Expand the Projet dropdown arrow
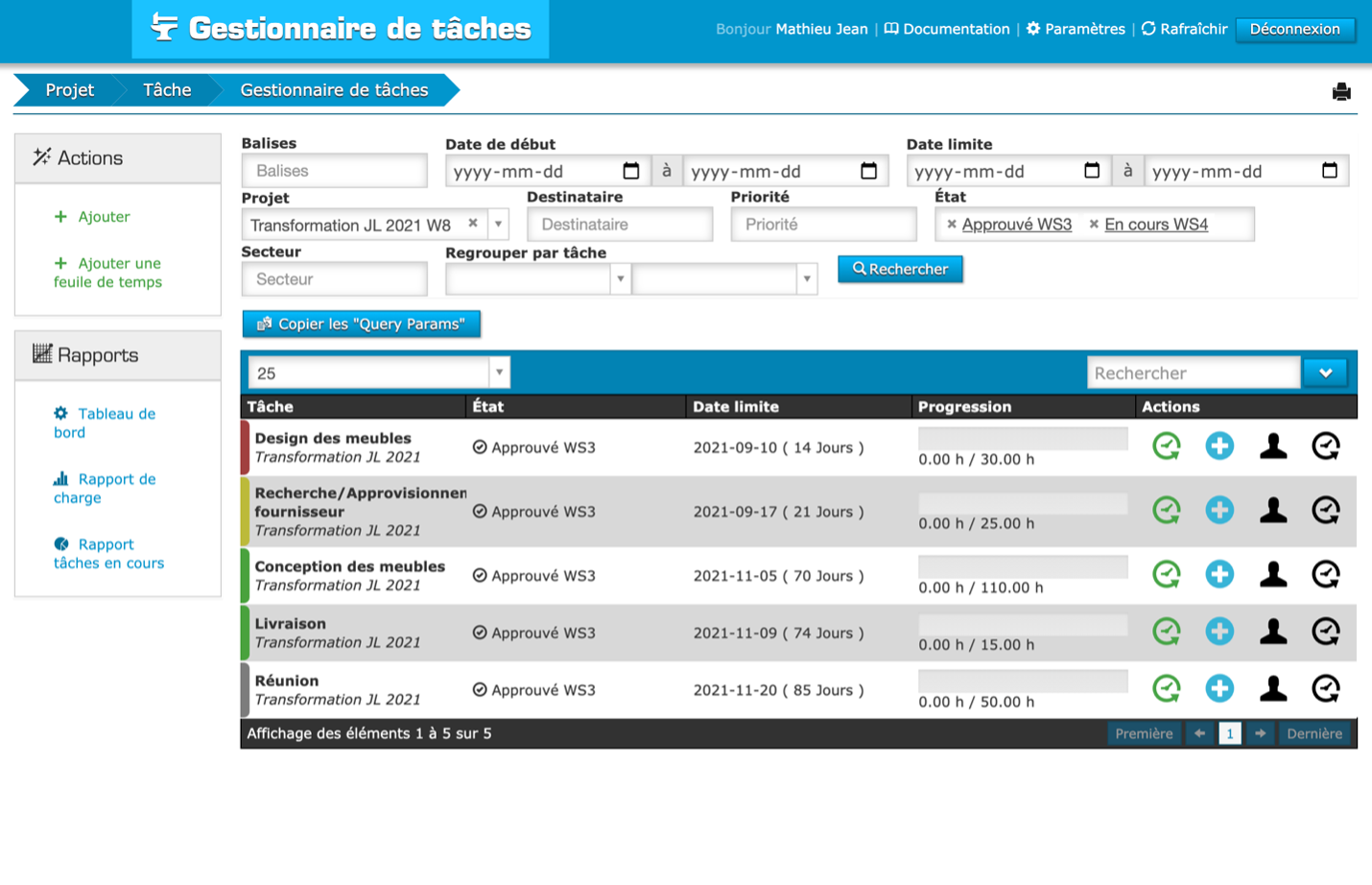 (x=498, y=225)
